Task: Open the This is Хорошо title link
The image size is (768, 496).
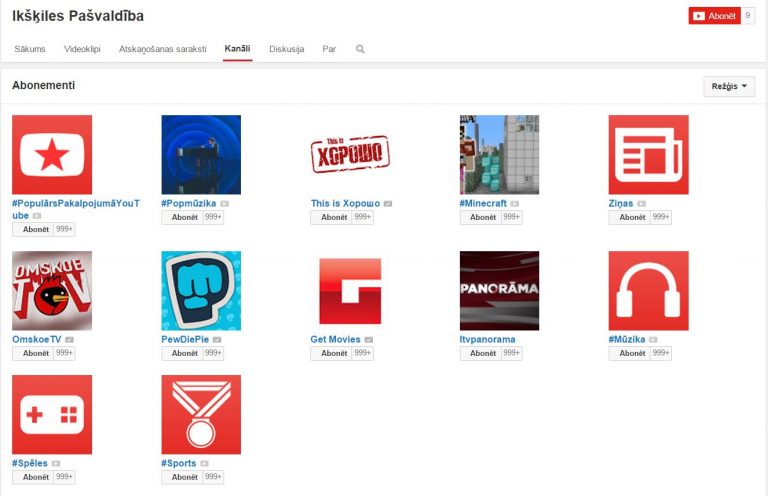Action: pyautogui.click(x=345, y=204)
